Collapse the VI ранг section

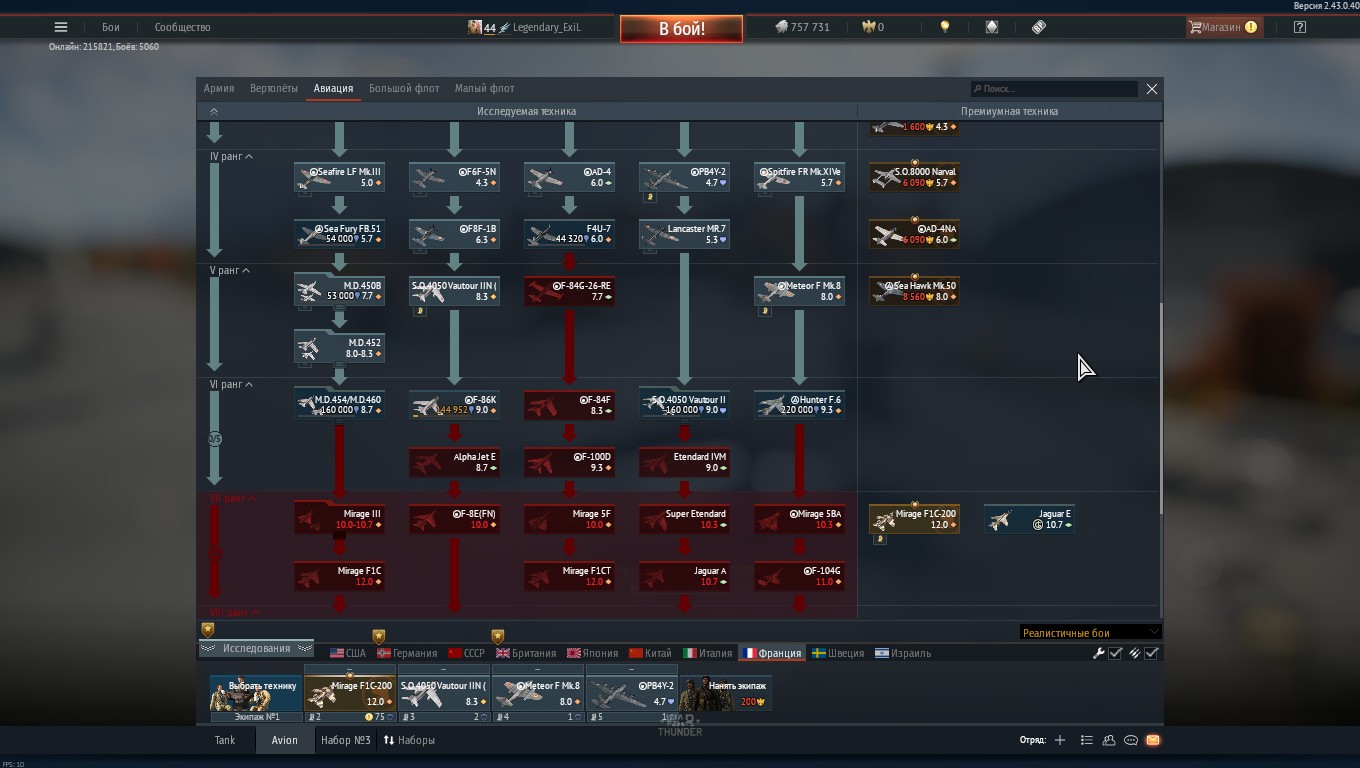232,385
